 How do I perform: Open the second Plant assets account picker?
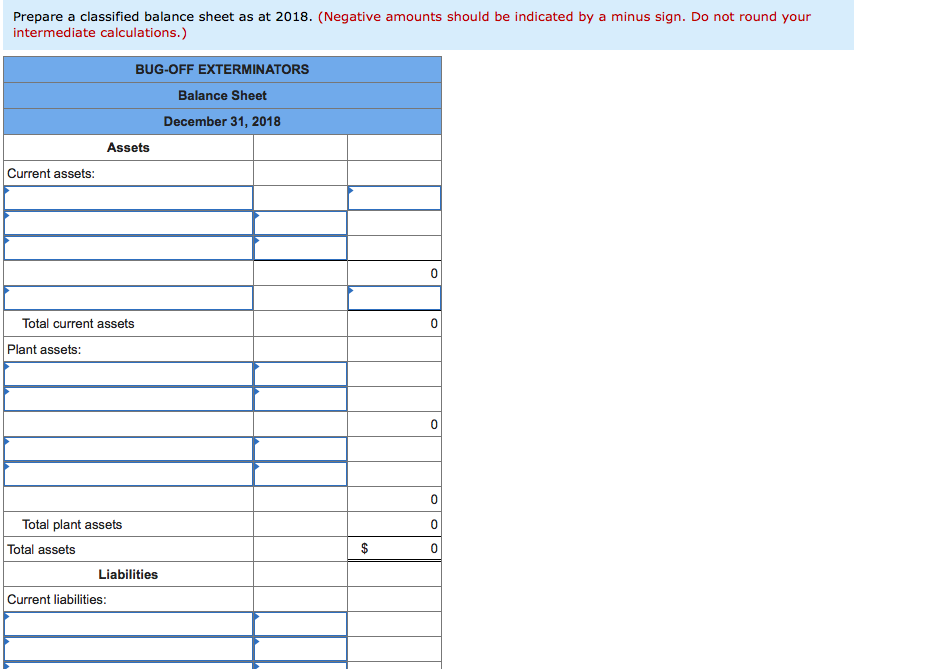pos(128,398)
